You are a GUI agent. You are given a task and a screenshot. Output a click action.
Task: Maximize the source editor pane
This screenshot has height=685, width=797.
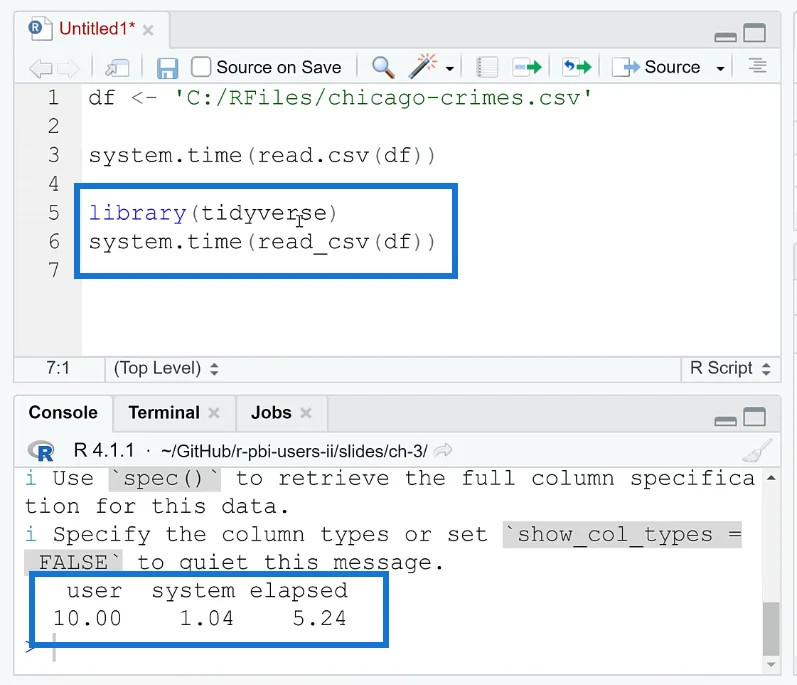(754, 33)
